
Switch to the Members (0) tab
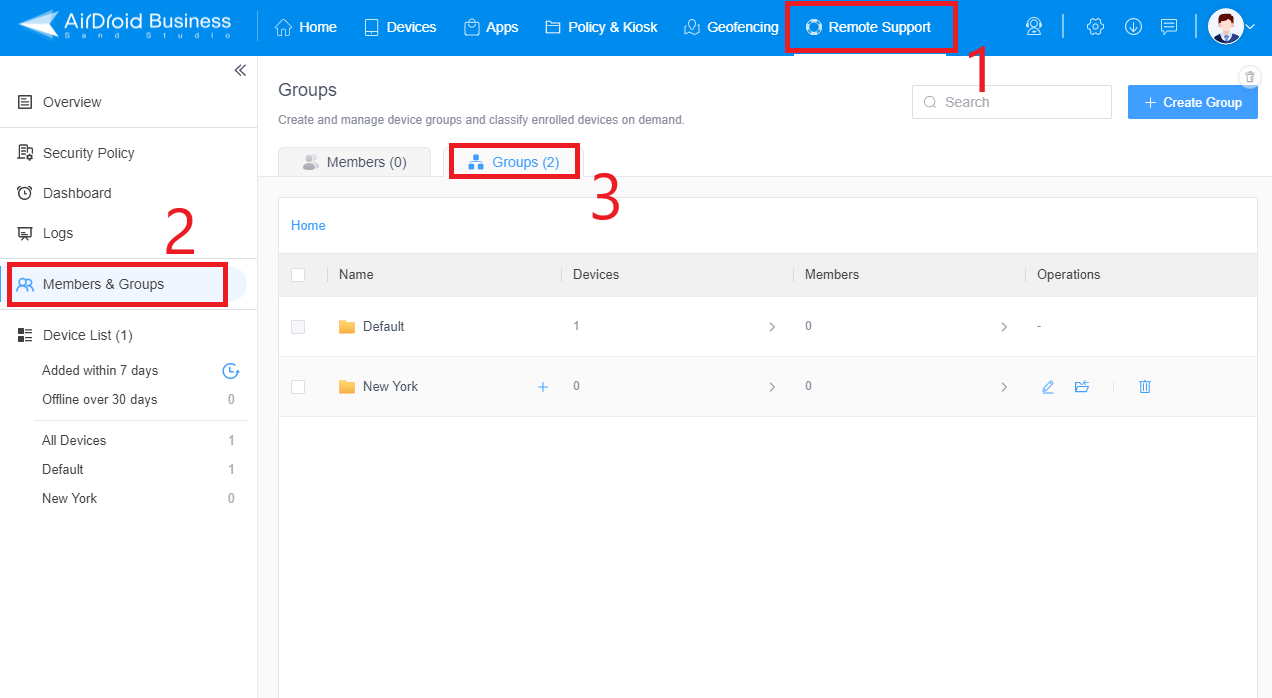(354, 162)
